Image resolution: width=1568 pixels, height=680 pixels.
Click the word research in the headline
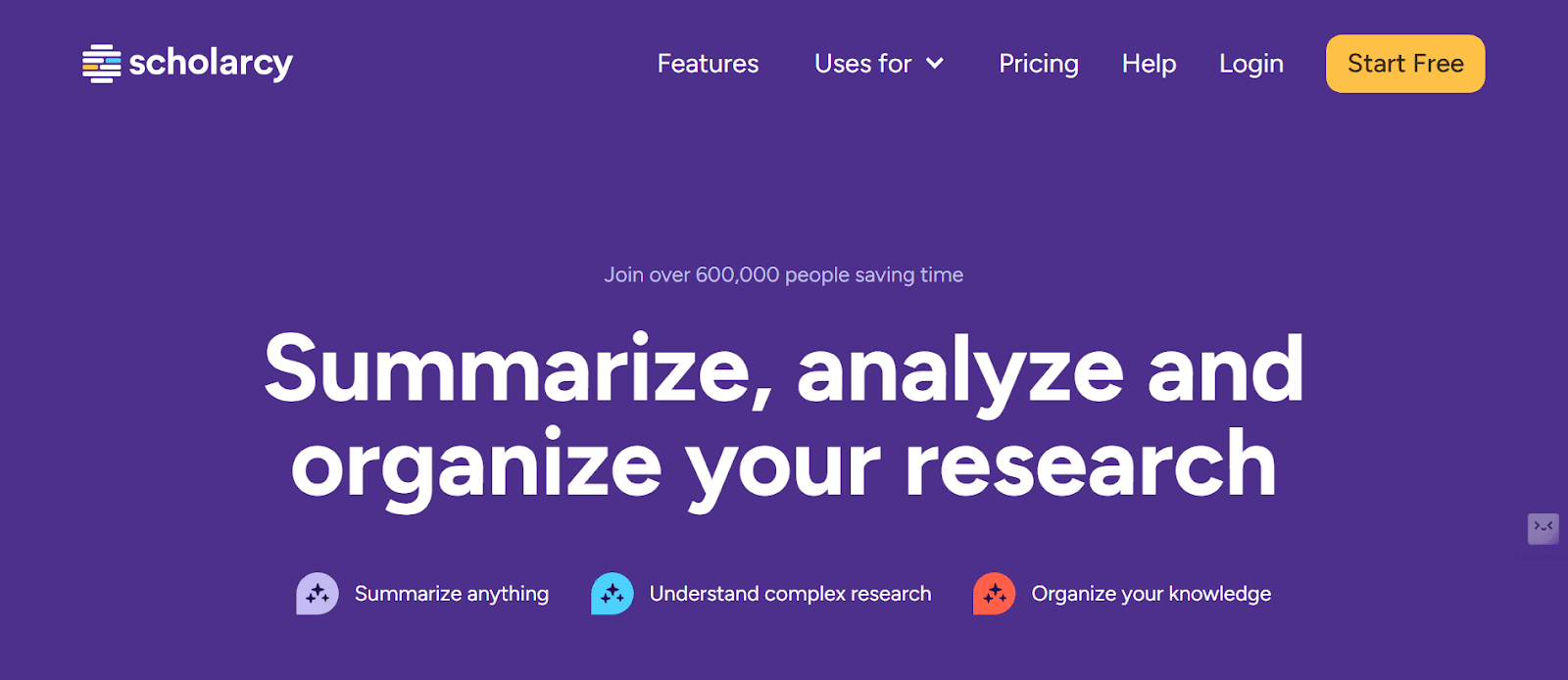pos(1090,465)
